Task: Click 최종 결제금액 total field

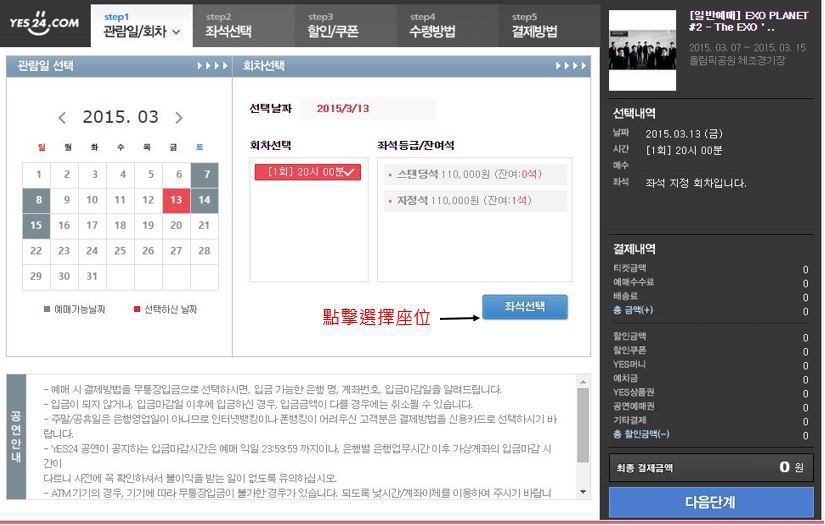Action: [x=711, y=467]
